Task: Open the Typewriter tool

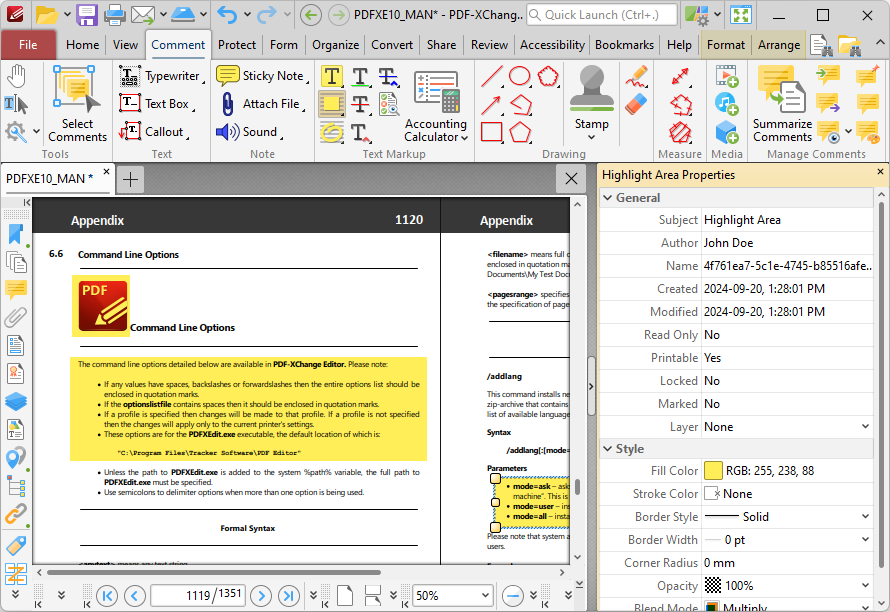Action: coord(161,76)
